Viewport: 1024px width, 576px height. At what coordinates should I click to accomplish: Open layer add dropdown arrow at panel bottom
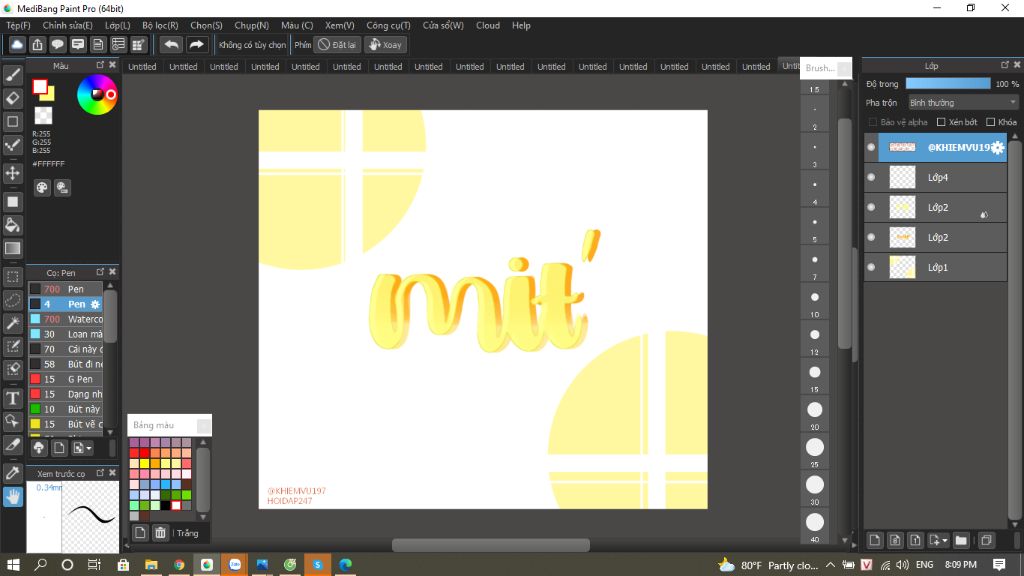(x=944, y=540)
